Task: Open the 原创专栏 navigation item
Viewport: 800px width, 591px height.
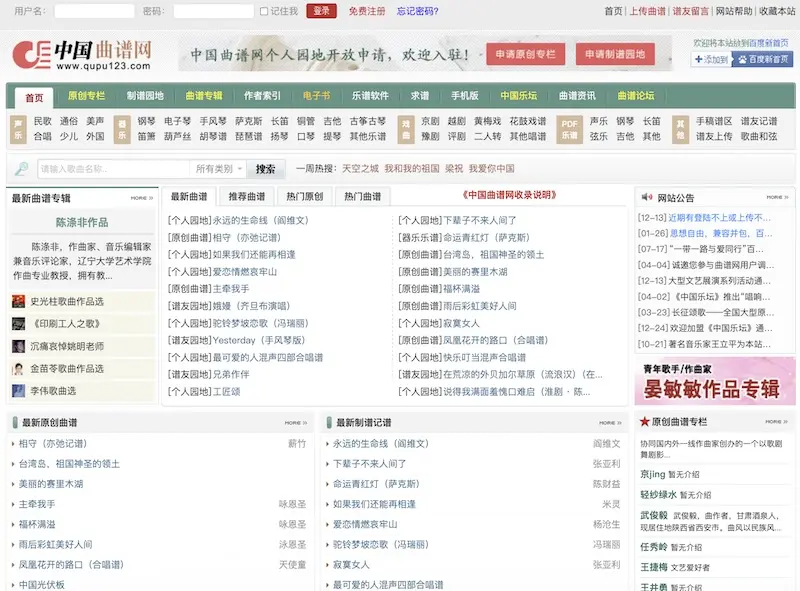Action: (86, 95)
